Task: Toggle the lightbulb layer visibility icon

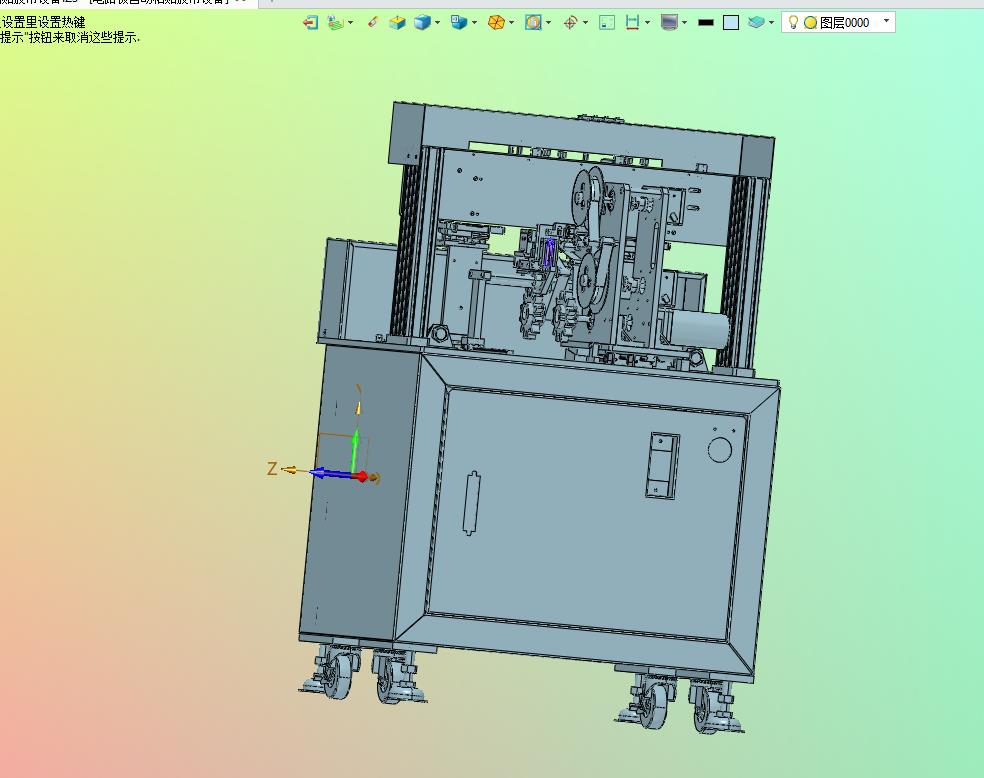Action: 793,22
